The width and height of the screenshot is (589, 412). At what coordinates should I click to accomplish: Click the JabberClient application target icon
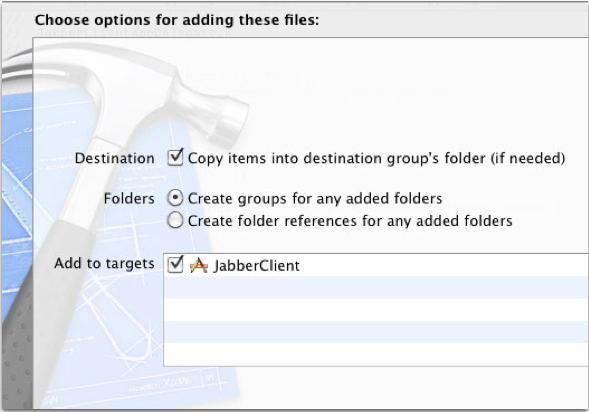pos(199,266)
